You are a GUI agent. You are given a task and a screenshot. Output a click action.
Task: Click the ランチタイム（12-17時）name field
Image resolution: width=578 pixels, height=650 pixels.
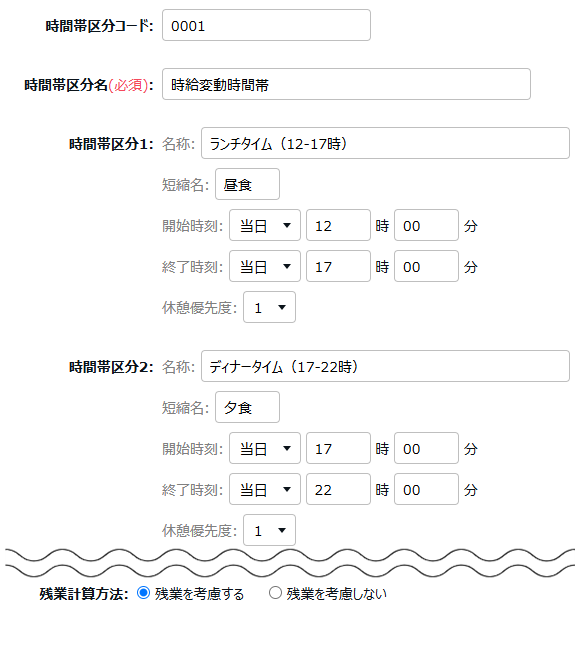[x=385, y=143]
